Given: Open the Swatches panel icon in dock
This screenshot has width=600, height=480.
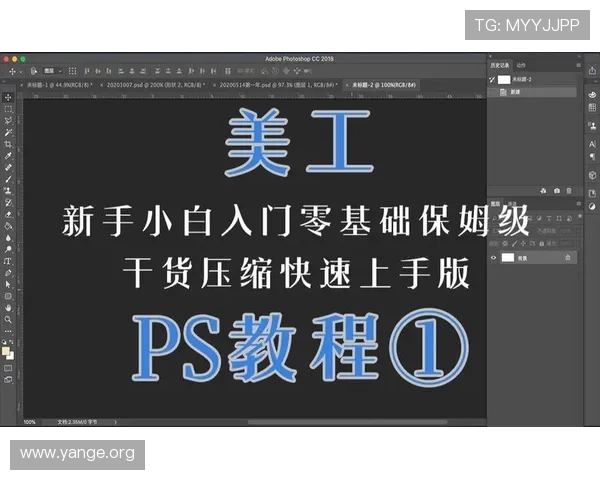Looking at the screenshot, I should coord(592,107).
